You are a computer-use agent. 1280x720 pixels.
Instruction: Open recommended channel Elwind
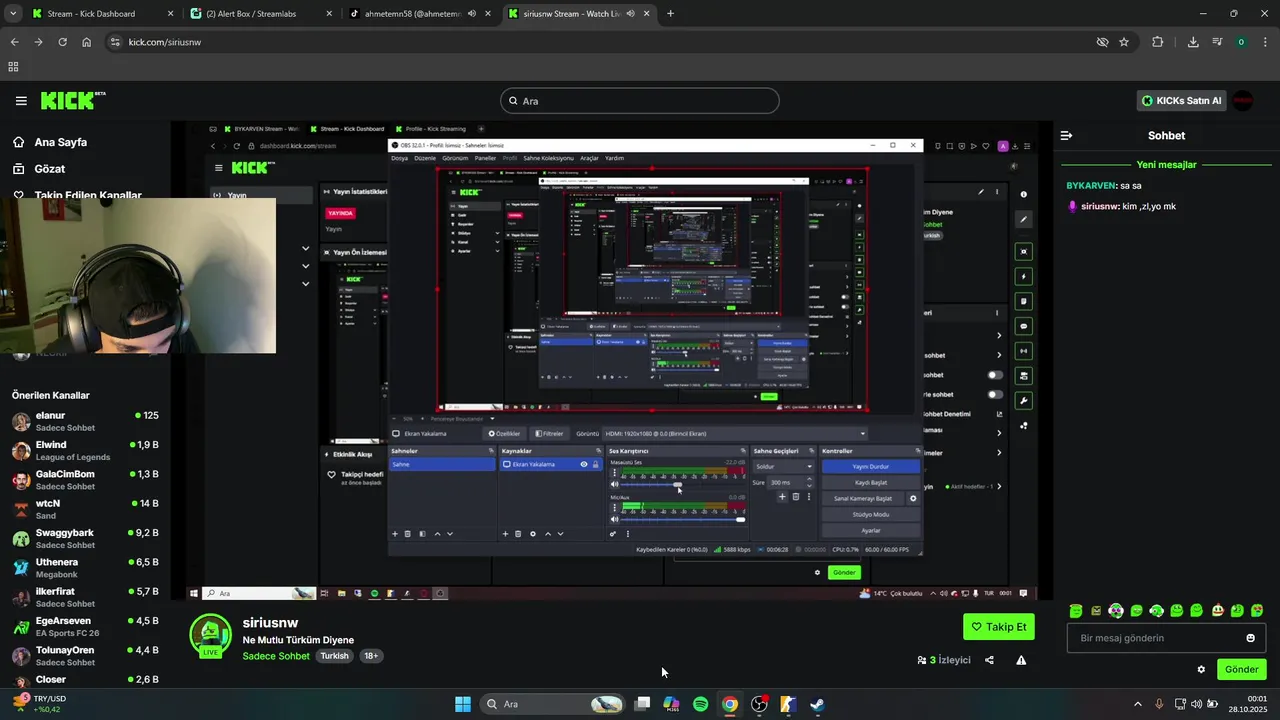point(85,450)
